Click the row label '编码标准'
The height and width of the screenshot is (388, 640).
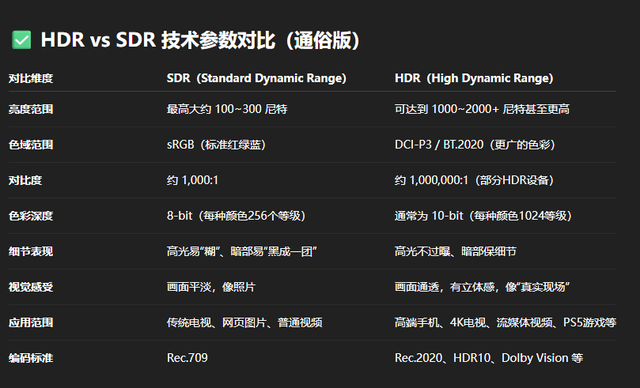[31, 358]
